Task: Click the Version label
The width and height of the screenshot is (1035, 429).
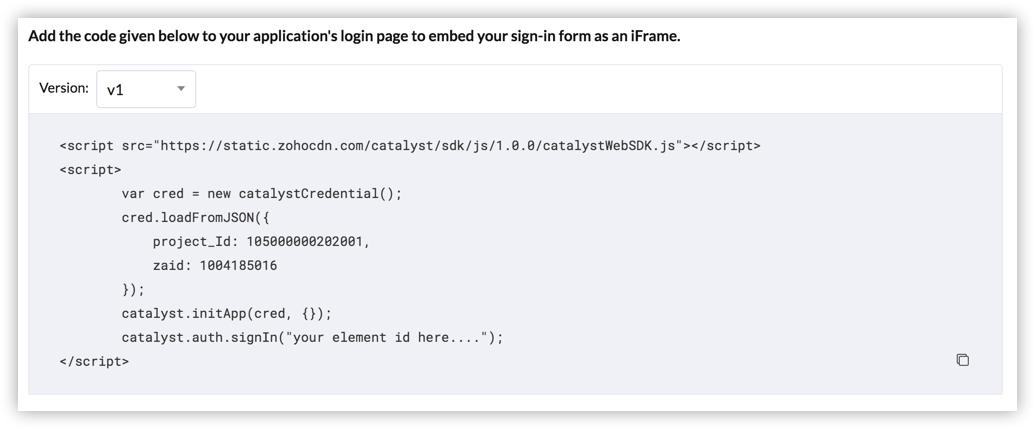Action: 64,88
